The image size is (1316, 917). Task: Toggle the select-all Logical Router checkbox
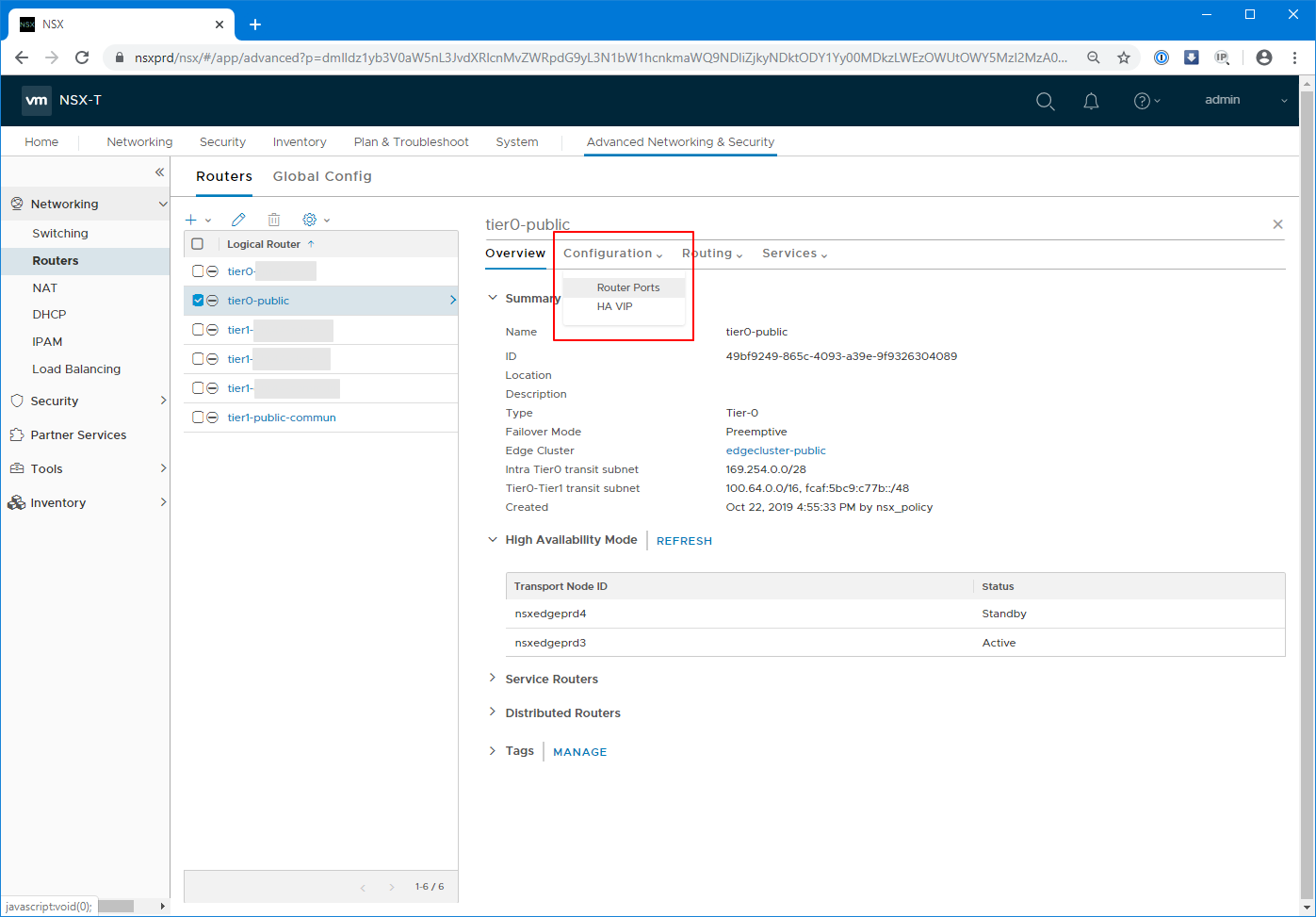pos(198,244)
